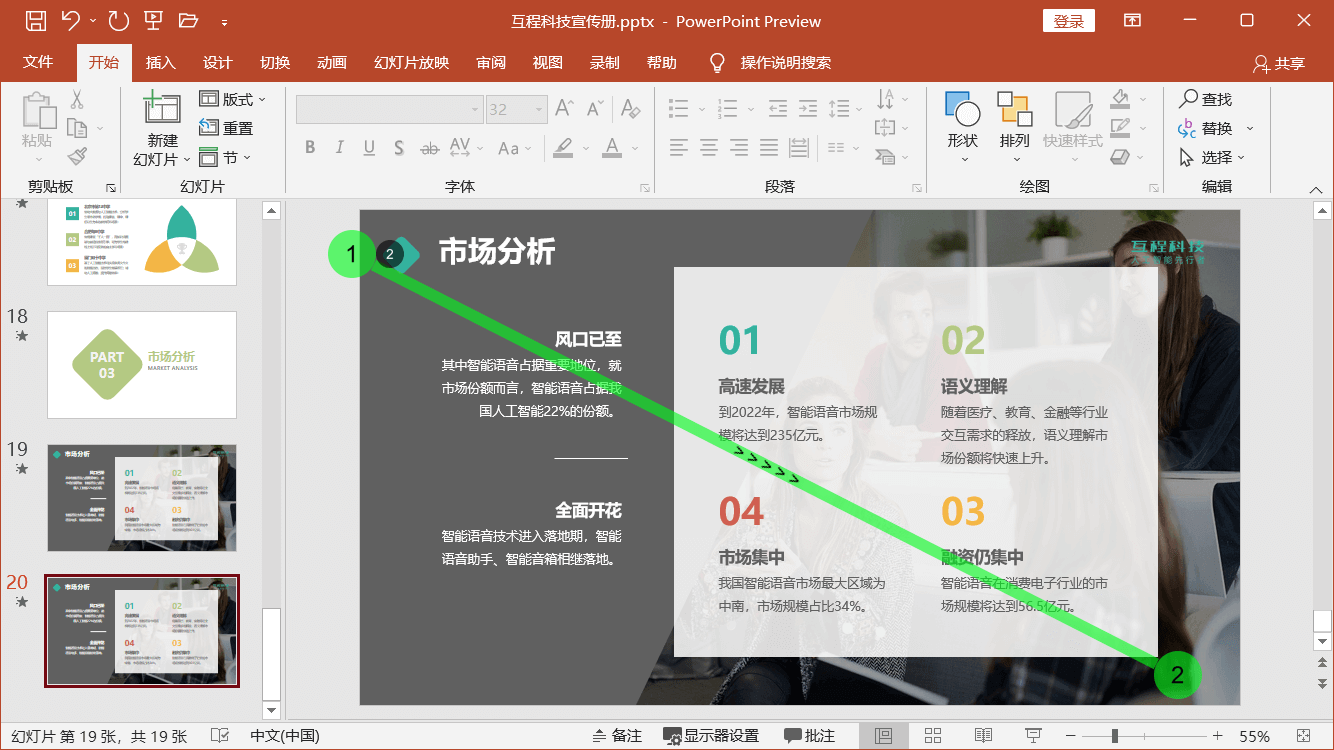Decrease font size with the smaller A icon
The height and width of the screenshot is (750, 1334).
pyautogui.click(x=595, y=108)
